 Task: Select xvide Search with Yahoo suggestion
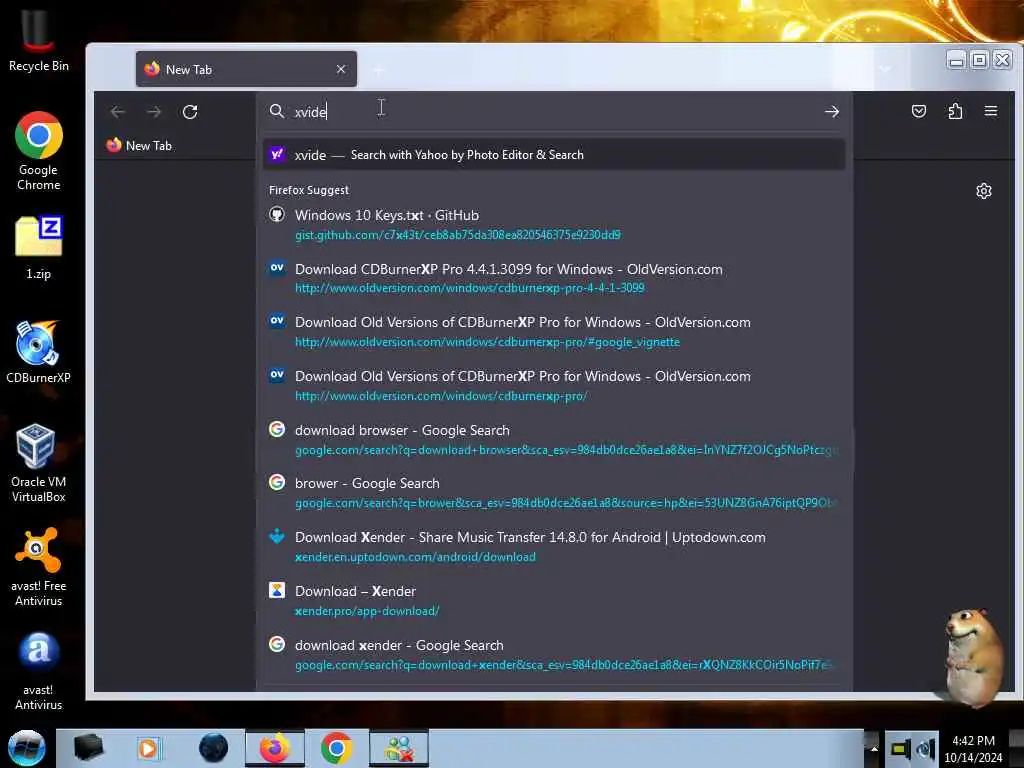(x=554, y=155)
